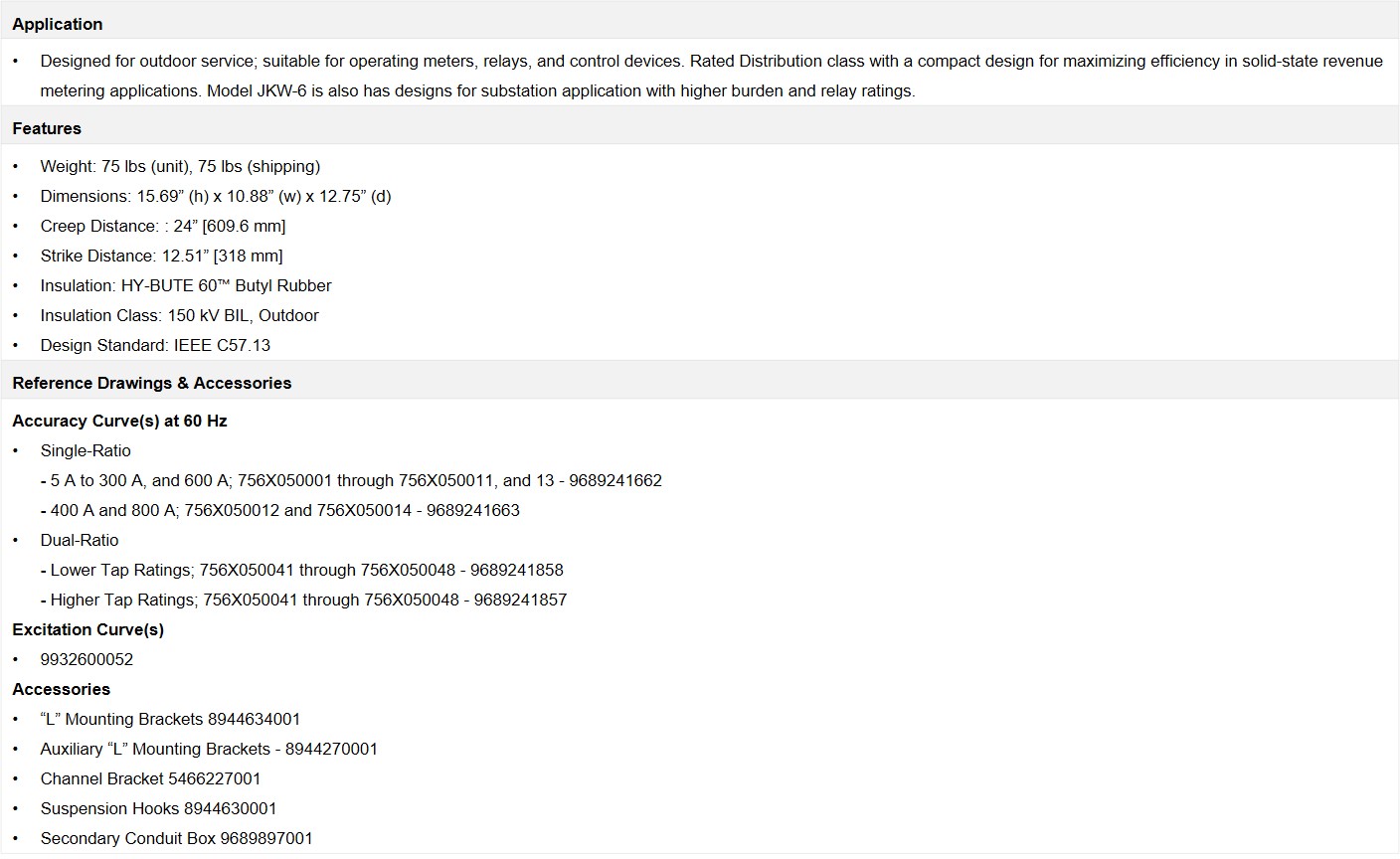The height and width of the screenshot is (859, 1400).
Task: Select Auxiliary "L" Mounting Brackets 8944270001
Action: click(209, 749)
